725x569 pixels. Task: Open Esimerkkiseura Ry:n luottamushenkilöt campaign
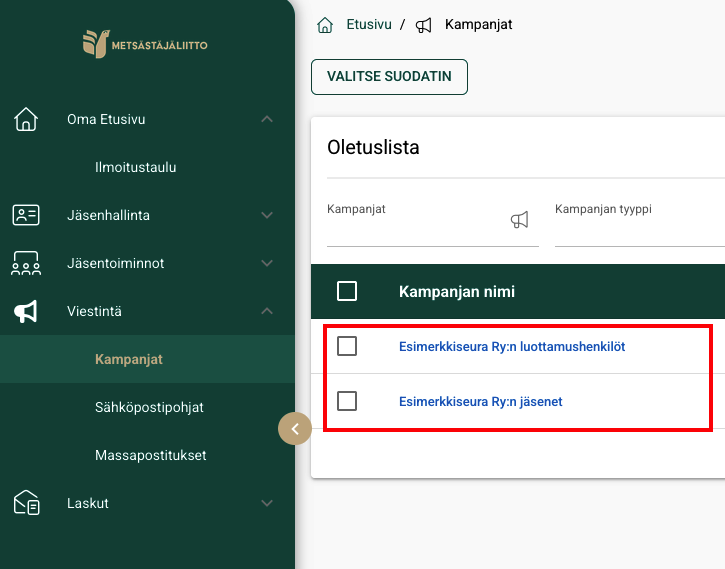click(x=512, y=347)
